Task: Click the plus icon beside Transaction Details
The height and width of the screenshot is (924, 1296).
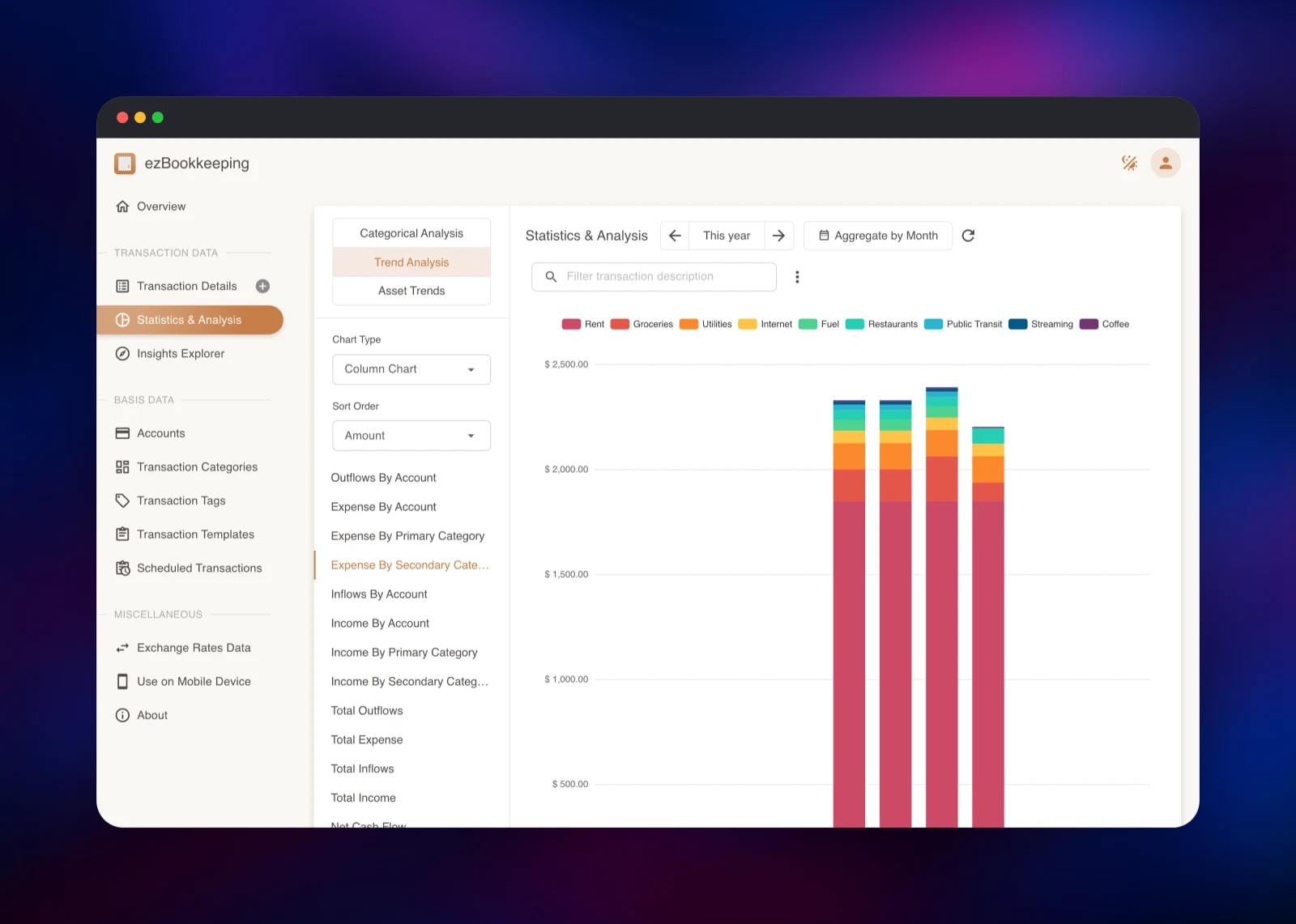Action: pyautogui.click(x=262, y=286)
